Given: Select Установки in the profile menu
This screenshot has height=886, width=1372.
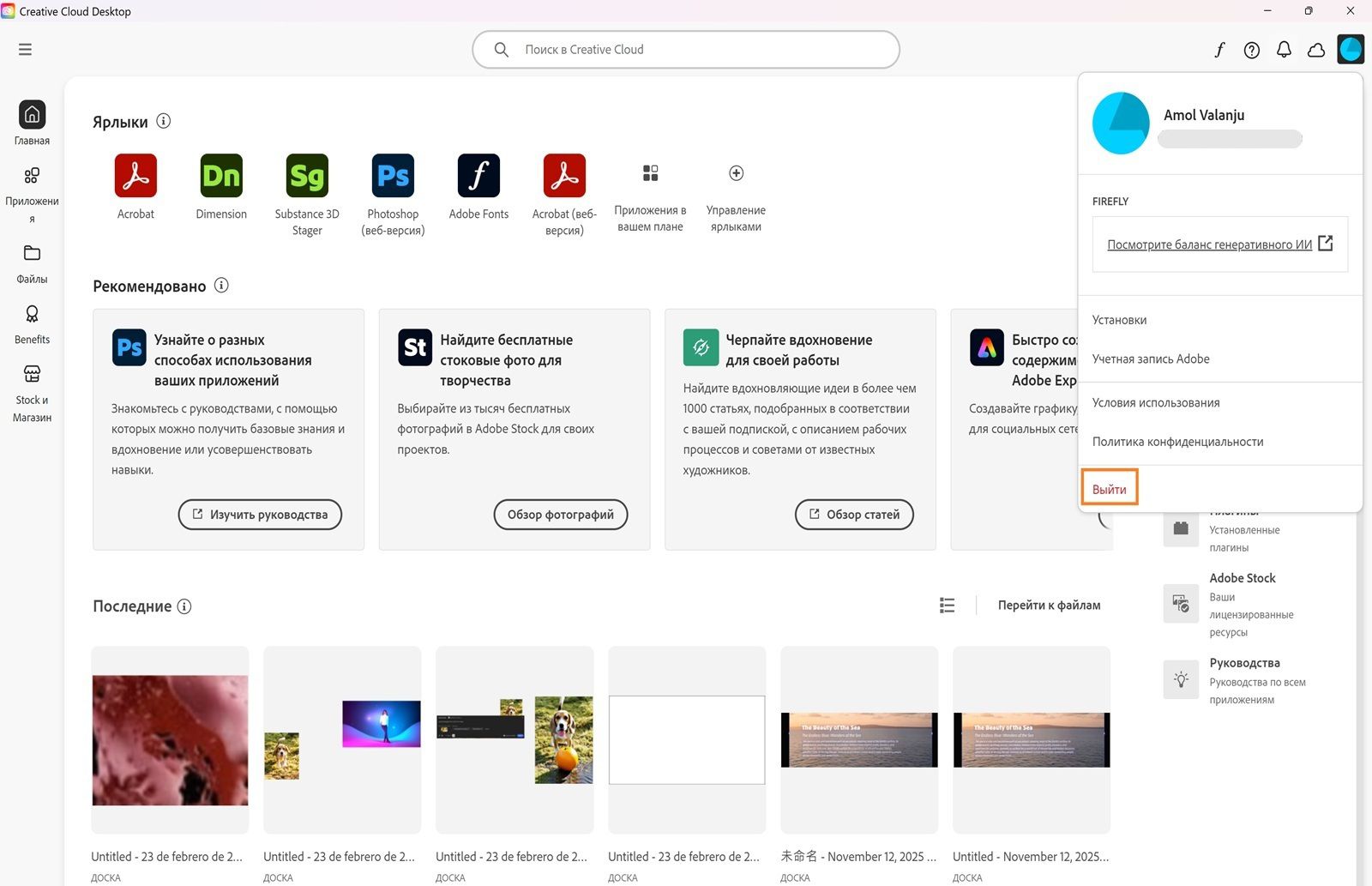Looking at the screenshot, I should (x=1220, y=320).
